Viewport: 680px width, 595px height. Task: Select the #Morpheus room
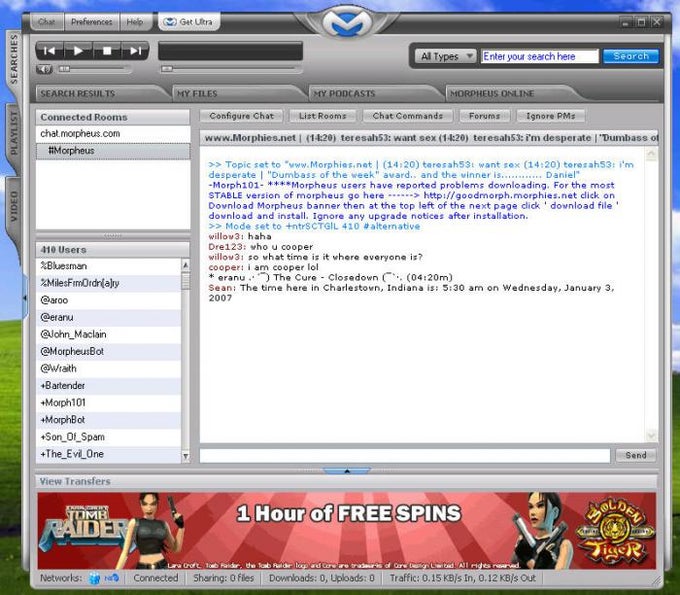(113, 151)
